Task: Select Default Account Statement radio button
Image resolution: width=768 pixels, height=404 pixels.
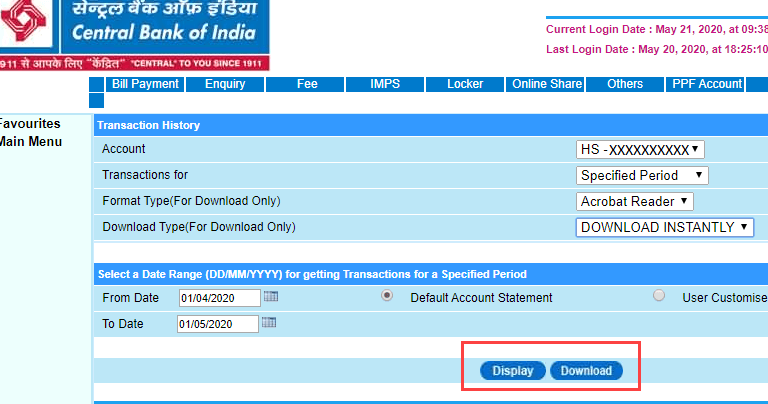Action: 387,295
